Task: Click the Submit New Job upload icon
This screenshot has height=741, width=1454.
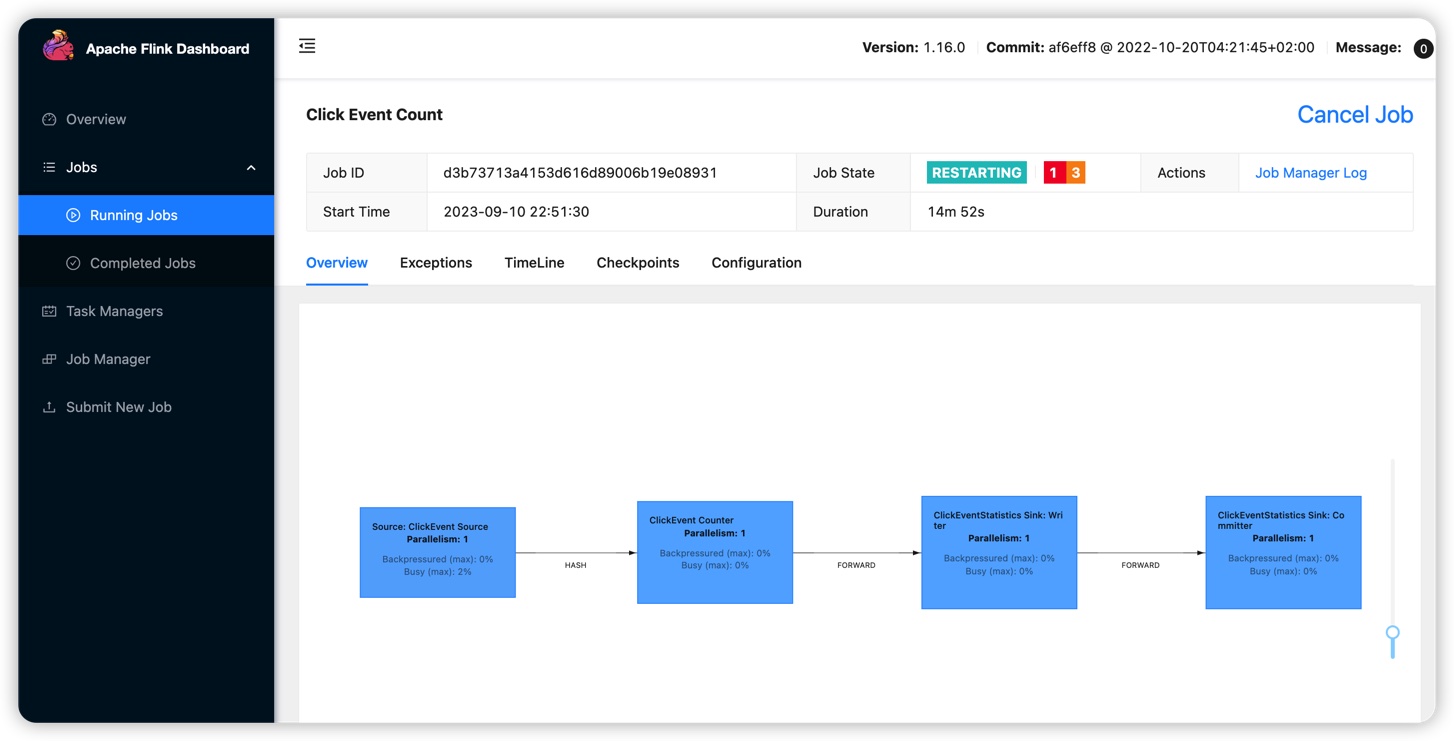Action: [x=49, y=407]
